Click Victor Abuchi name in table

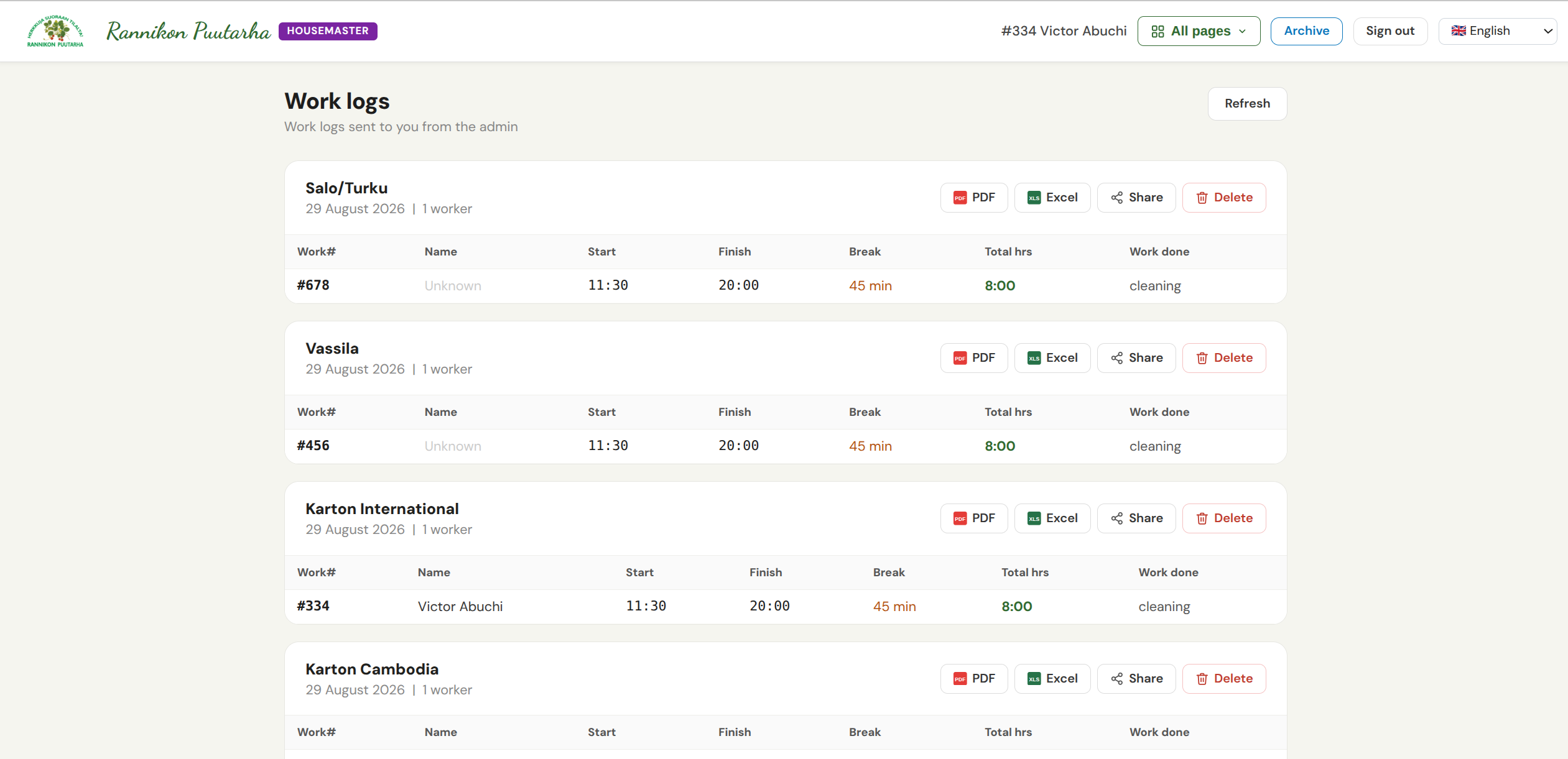(460, 607)
